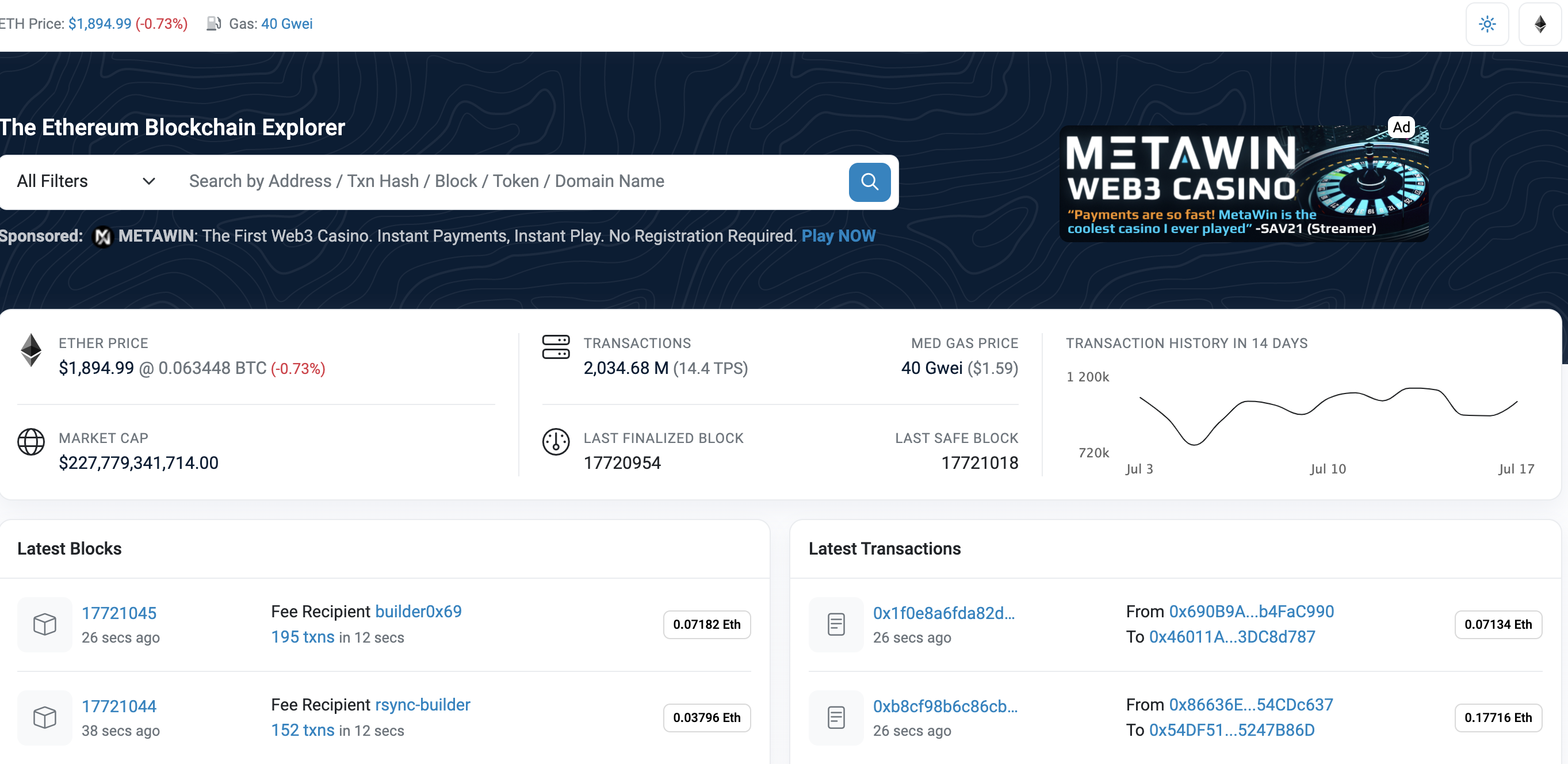
Task: Open the 40 Gwei gas tracker link
Action: [286, 24]
